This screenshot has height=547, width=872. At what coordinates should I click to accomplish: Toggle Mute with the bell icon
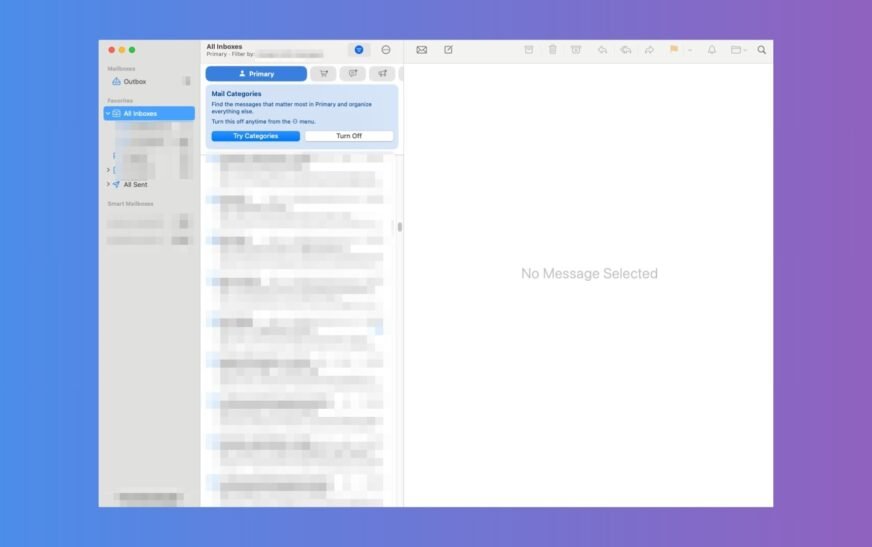[x=712, y=50]
